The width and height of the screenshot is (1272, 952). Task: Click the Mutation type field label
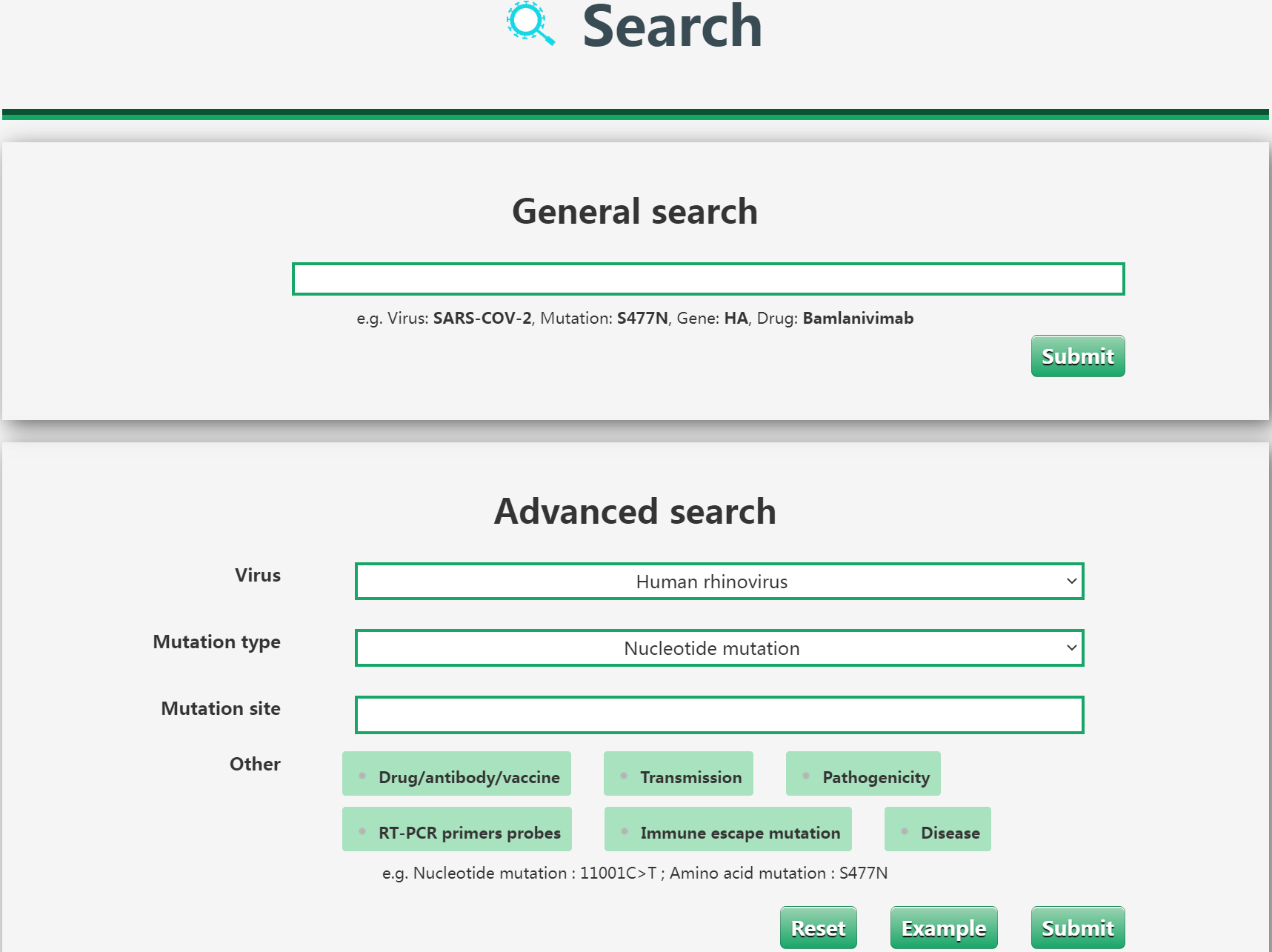click(x=216, y=642)
